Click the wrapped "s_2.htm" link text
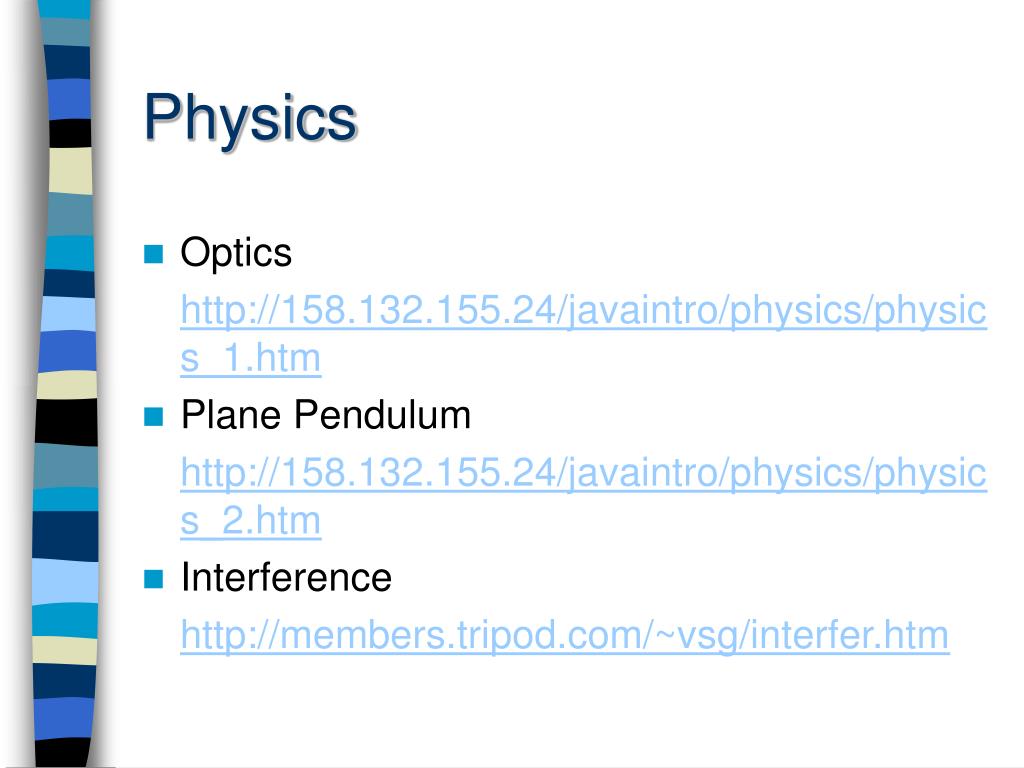1024x768 pixels. pyautogui.click(x=250, y=521)
